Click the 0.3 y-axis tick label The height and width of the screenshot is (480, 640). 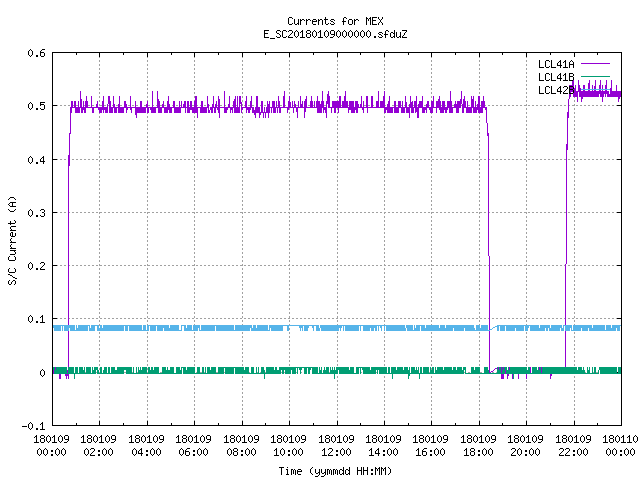37,213
